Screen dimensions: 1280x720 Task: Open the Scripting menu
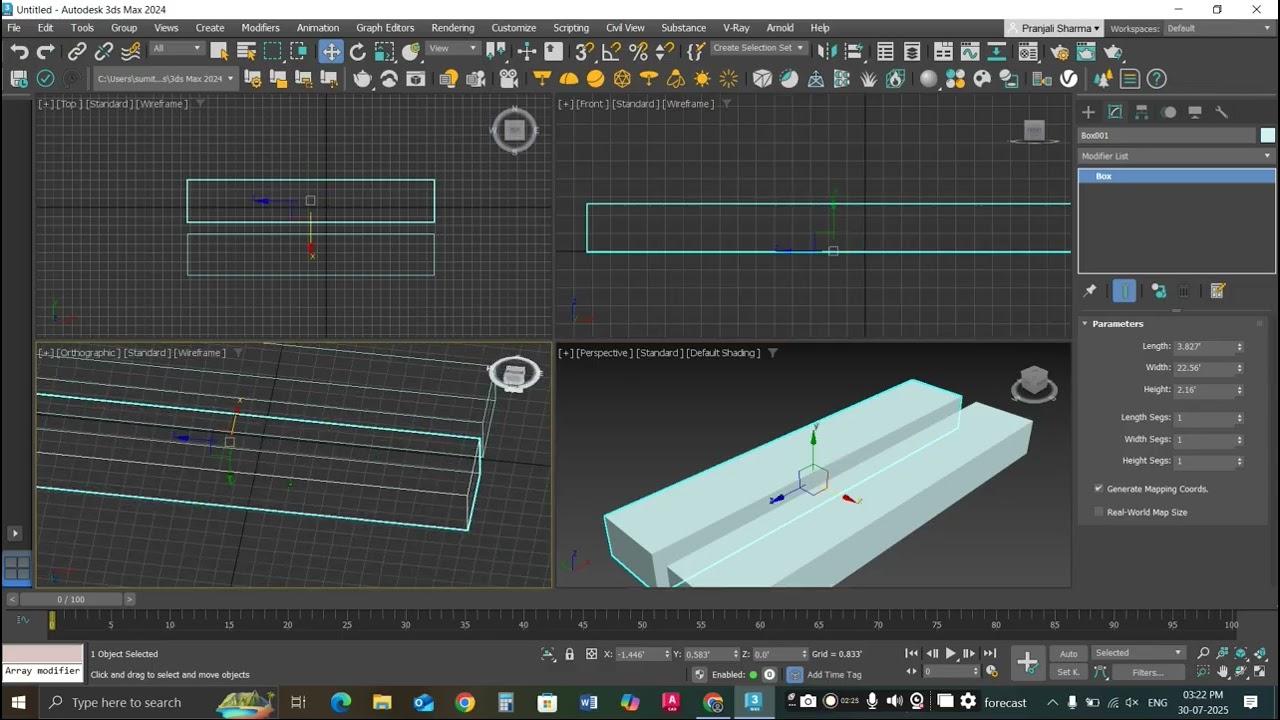(x=571, y=28)
